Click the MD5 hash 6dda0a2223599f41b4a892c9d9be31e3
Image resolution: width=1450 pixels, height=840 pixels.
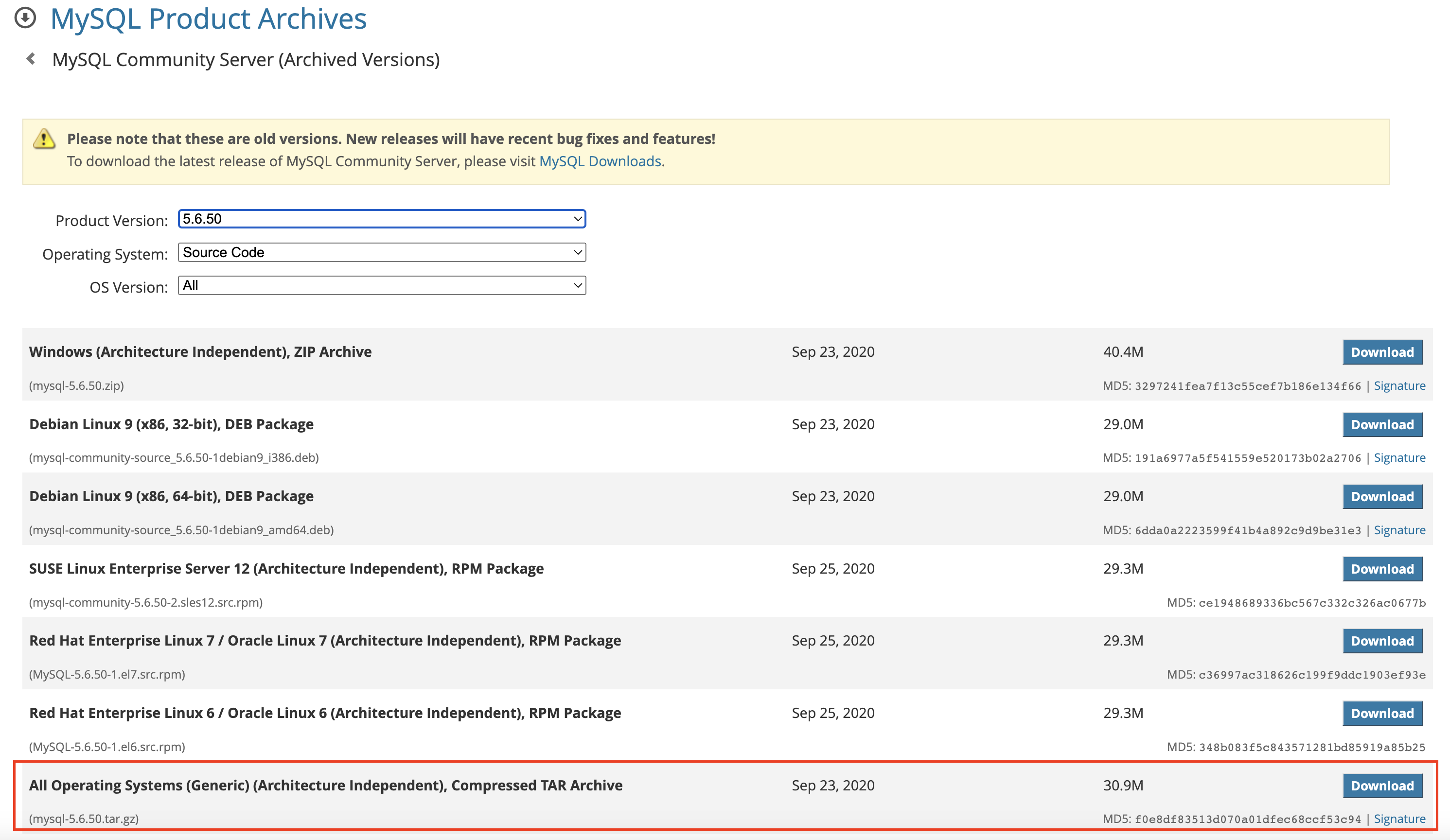1247,530
